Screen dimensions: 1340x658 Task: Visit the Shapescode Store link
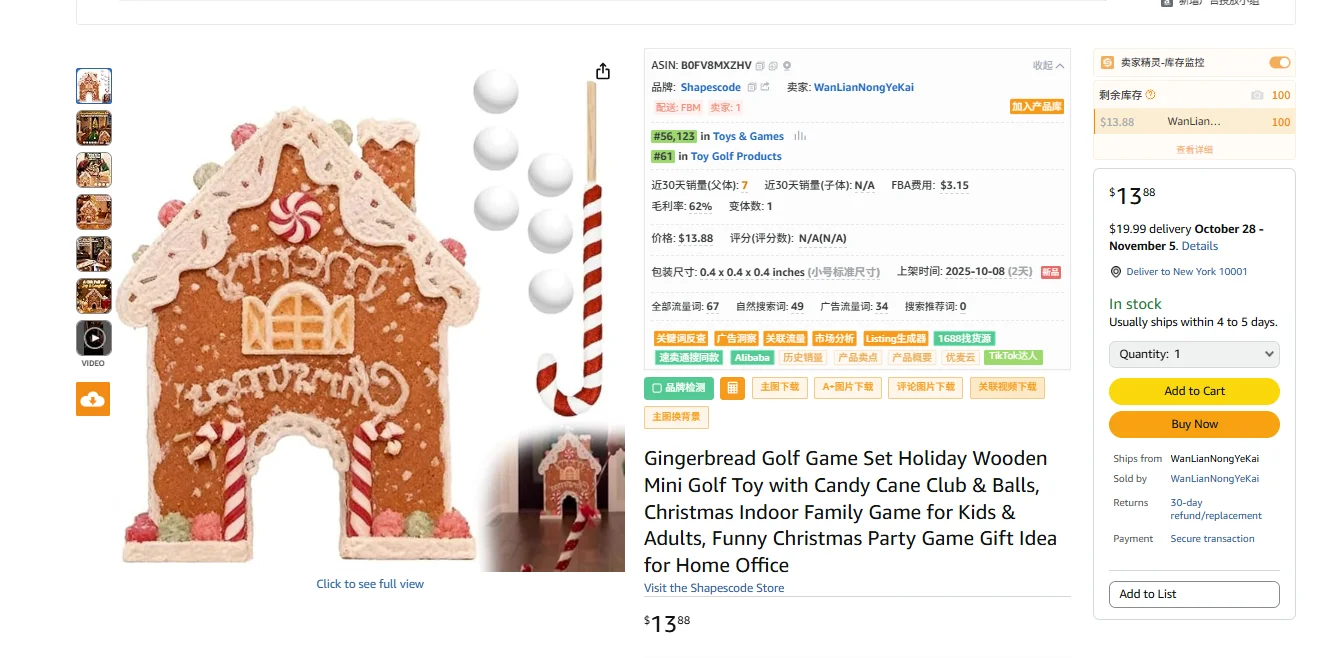714,588
